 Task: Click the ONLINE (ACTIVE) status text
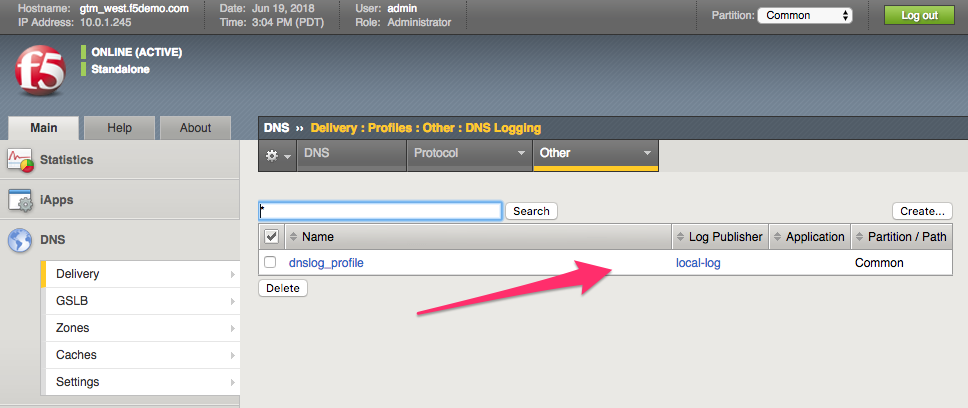tap(136, 52)
